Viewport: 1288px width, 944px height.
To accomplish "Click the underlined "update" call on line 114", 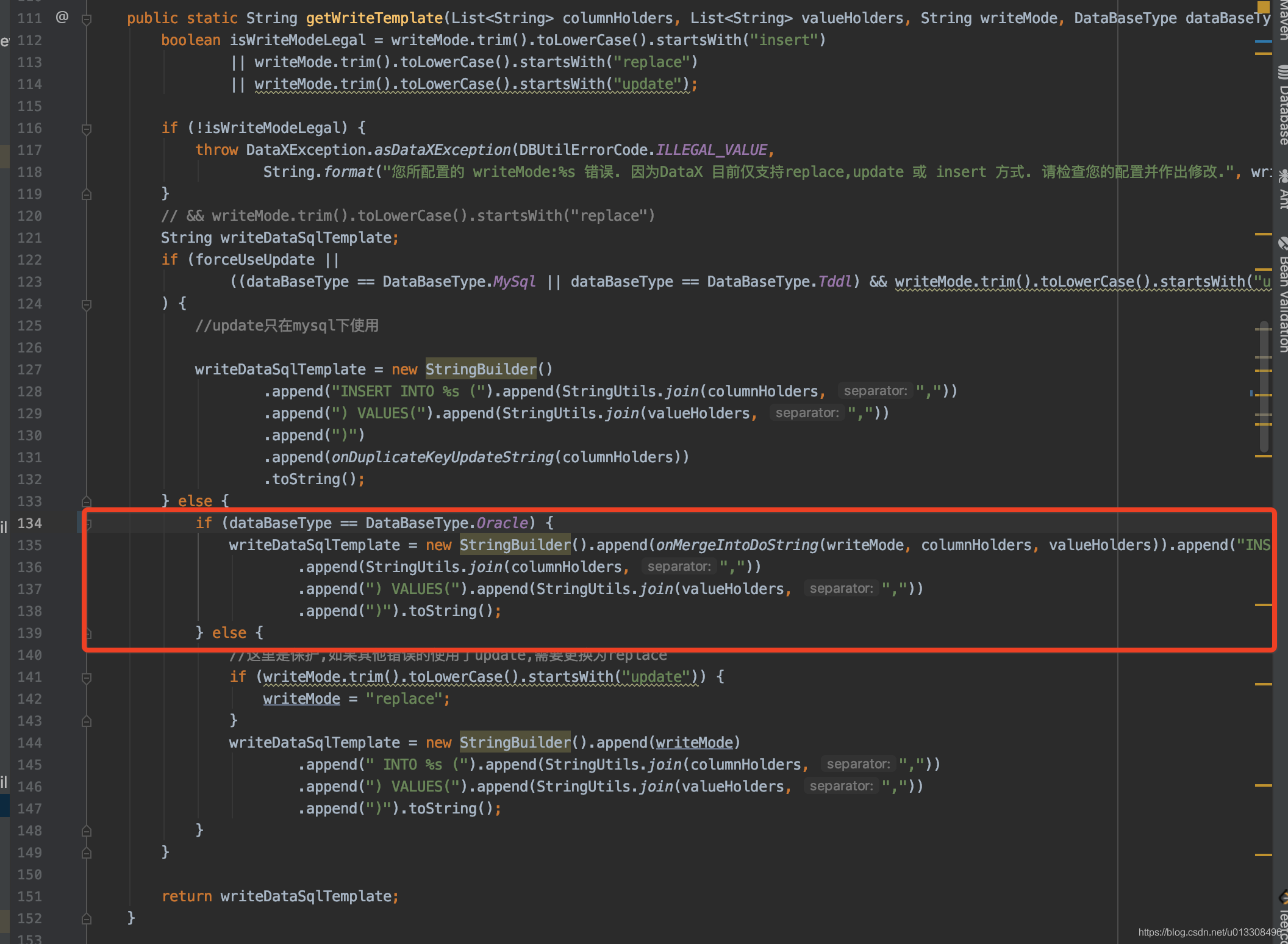I will (x=473, y=84).
